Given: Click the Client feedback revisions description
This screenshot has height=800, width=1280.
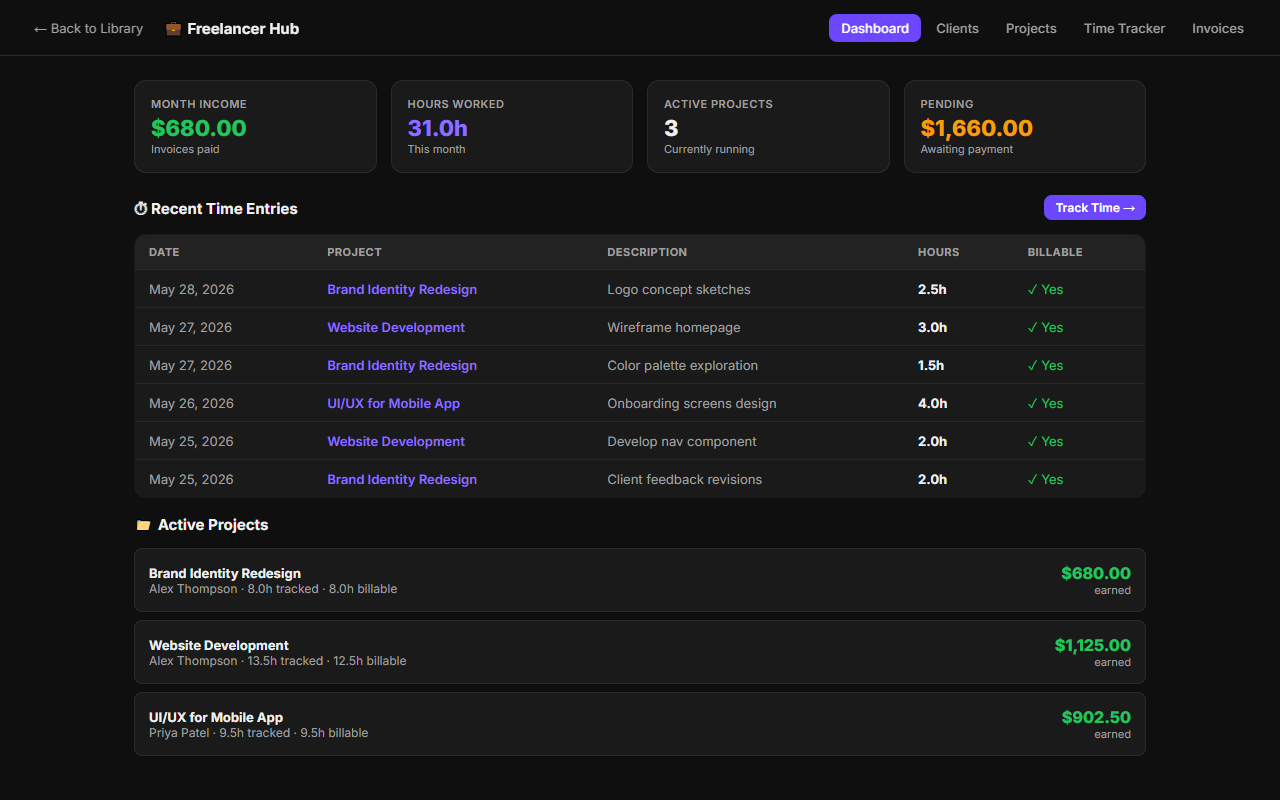Looking at the screenshot, I should pyautogui.click(x=685, y=479).
